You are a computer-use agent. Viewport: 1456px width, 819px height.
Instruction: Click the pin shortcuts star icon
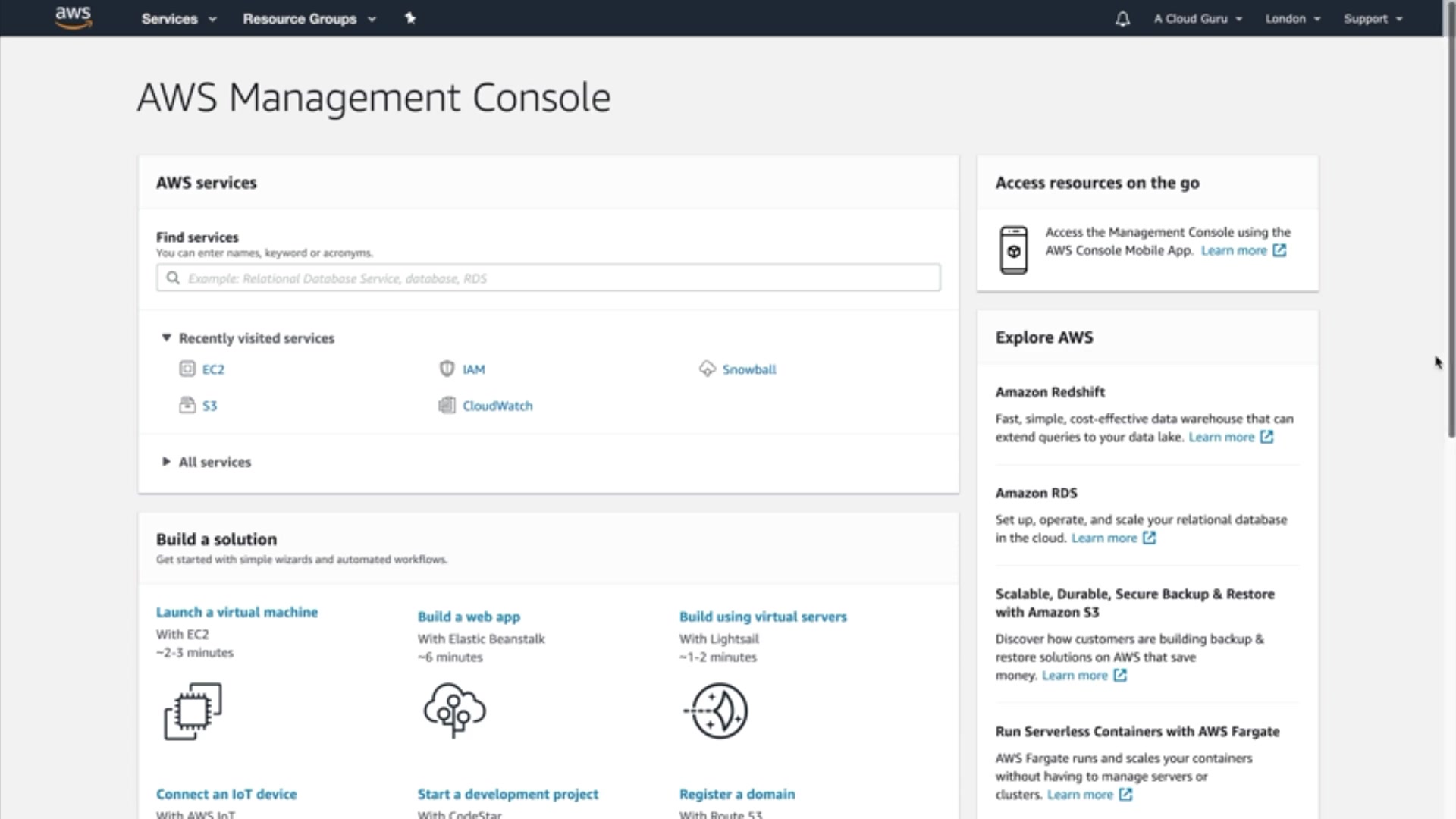410,18
